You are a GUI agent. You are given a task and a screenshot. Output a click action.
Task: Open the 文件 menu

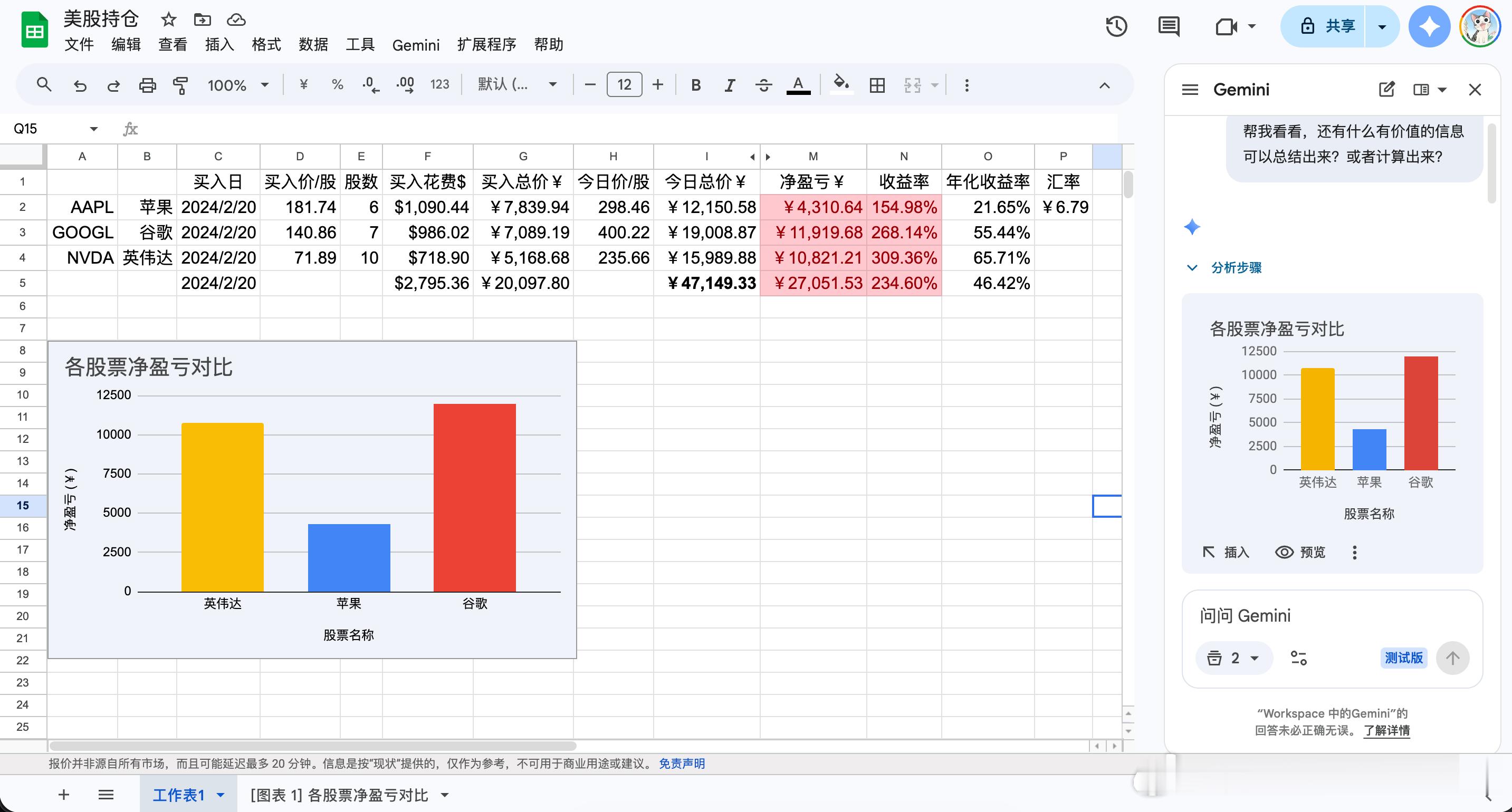(79, 45)
